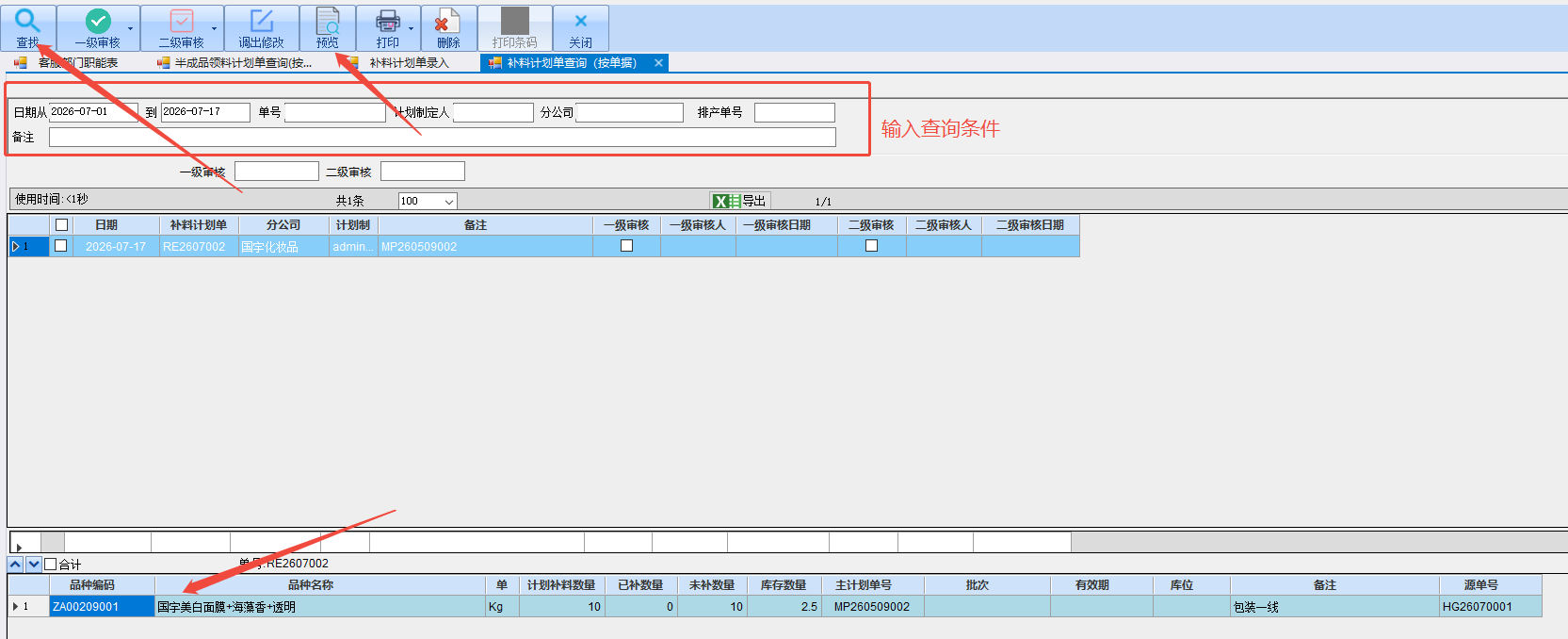Tick the row checkbox for RE2607002
The image size is (1568, 639).
[x=61, y=246]
